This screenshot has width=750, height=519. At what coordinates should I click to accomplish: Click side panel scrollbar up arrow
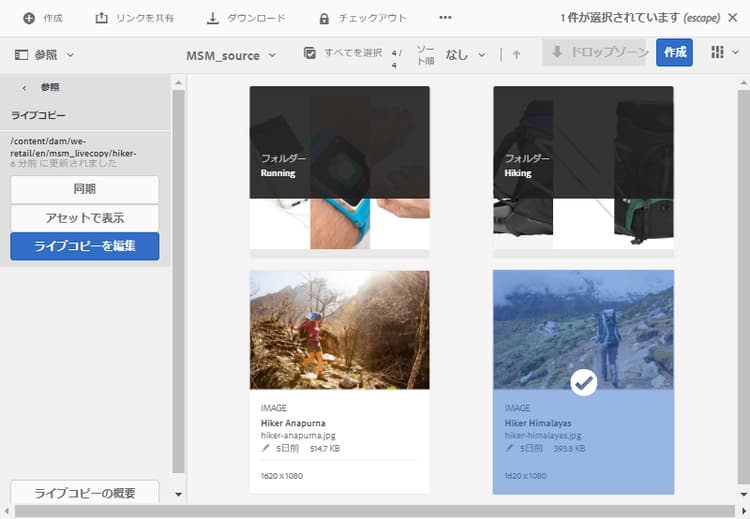(x=178, y=83)
